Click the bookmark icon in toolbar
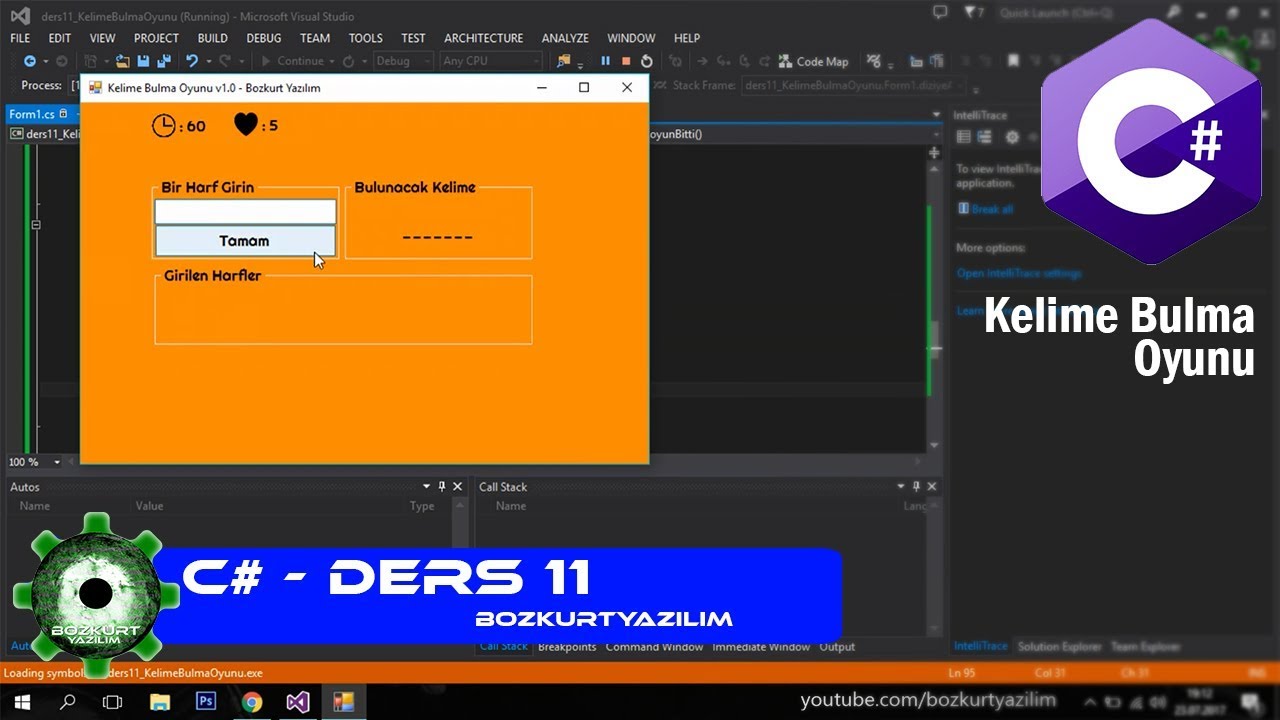 click(x=1013, y=61)
